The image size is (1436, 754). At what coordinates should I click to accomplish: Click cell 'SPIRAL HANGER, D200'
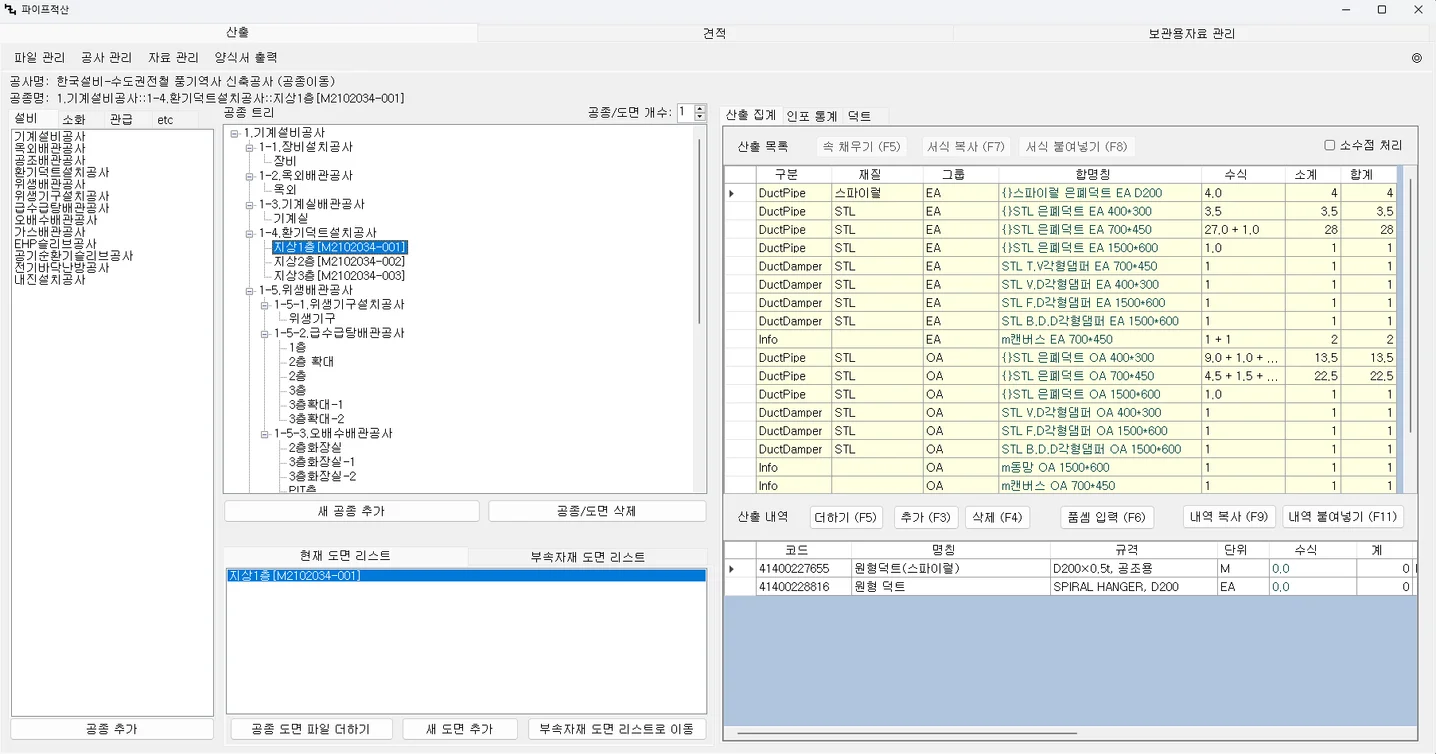(x=1132, y=587)
